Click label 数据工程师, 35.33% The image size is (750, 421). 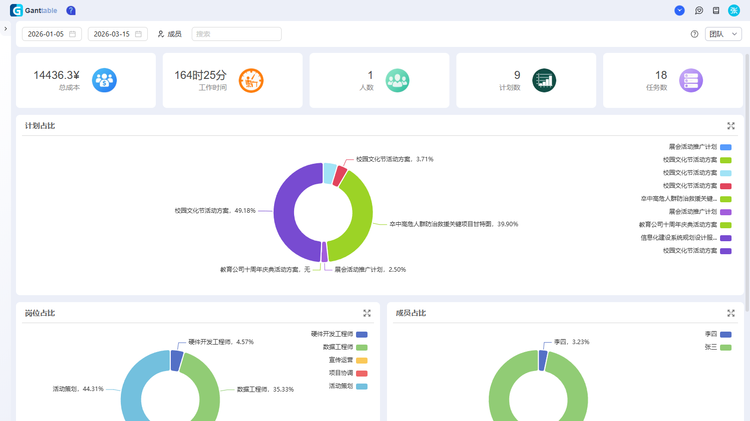265,389
